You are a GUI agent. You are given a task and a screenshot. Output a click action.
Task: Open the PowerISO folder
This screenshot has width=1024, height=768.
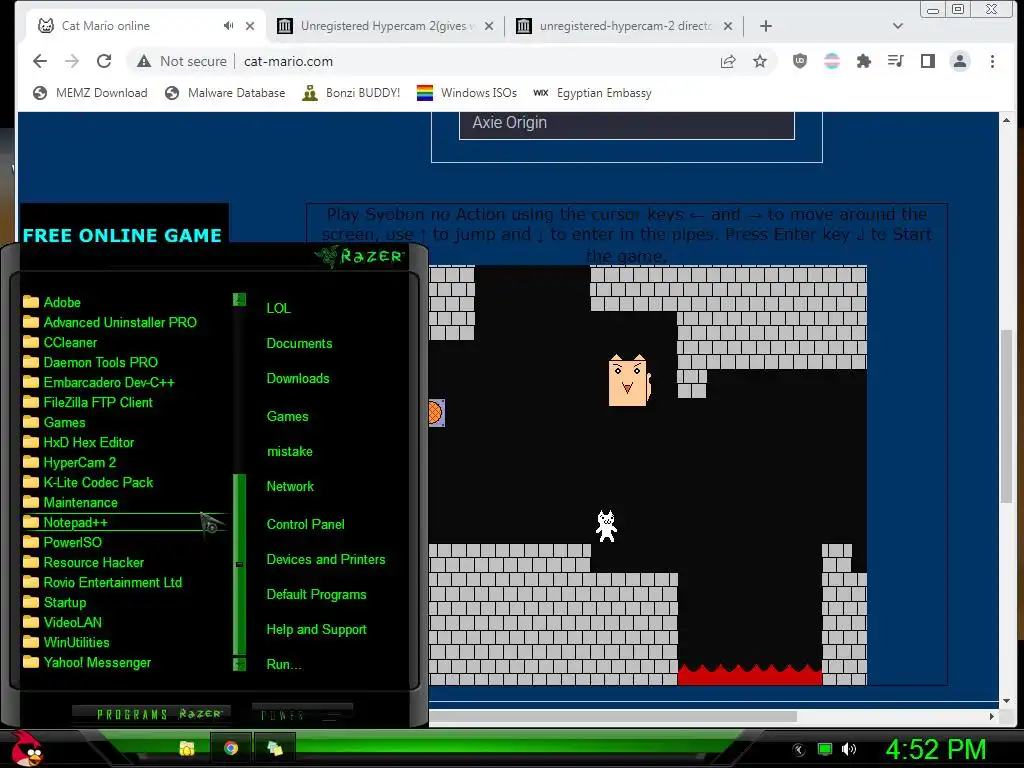coord(62,542)
